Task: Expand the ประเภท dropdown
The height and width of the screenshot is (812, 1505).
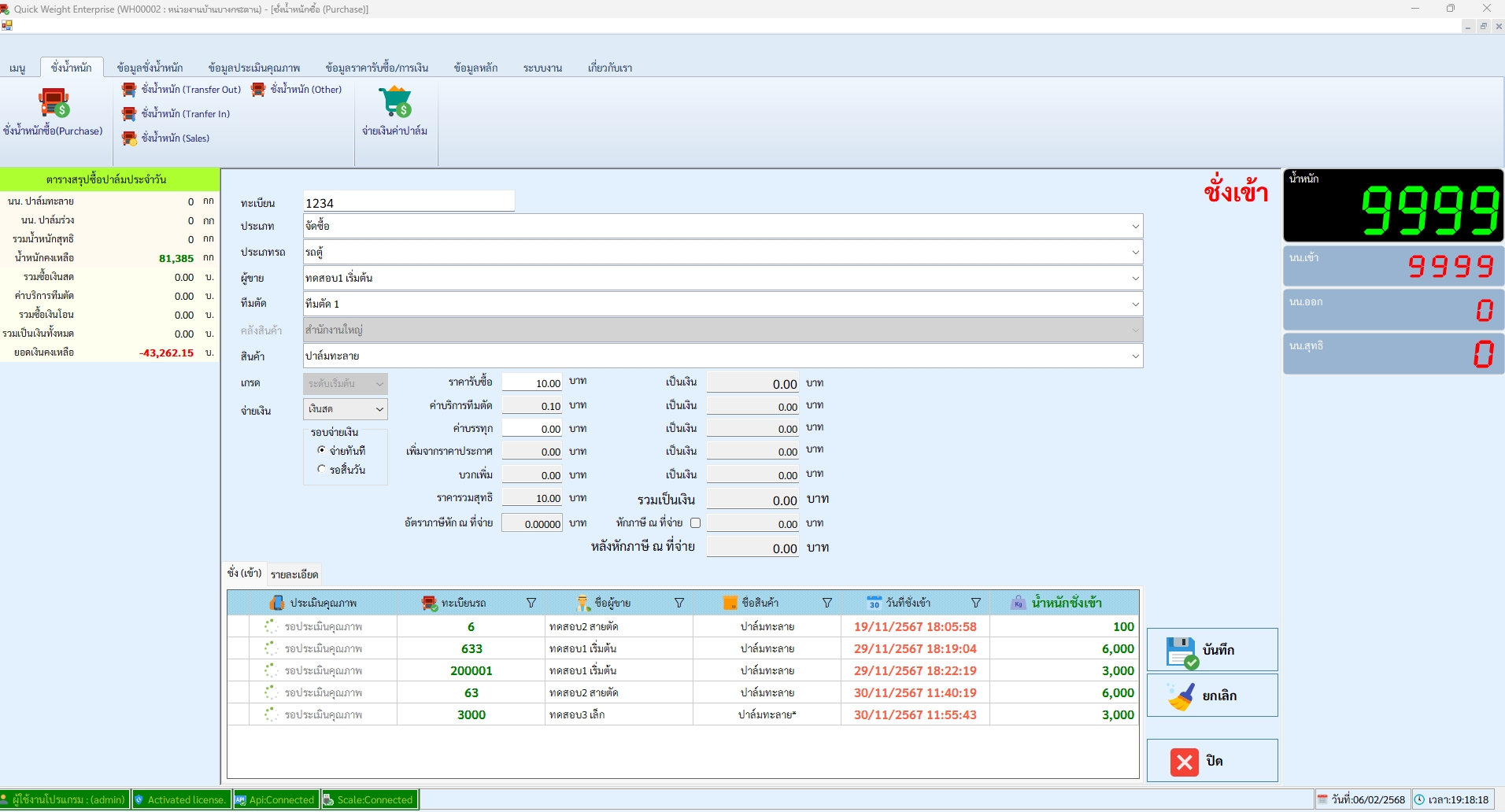Action: (1135, 227)
